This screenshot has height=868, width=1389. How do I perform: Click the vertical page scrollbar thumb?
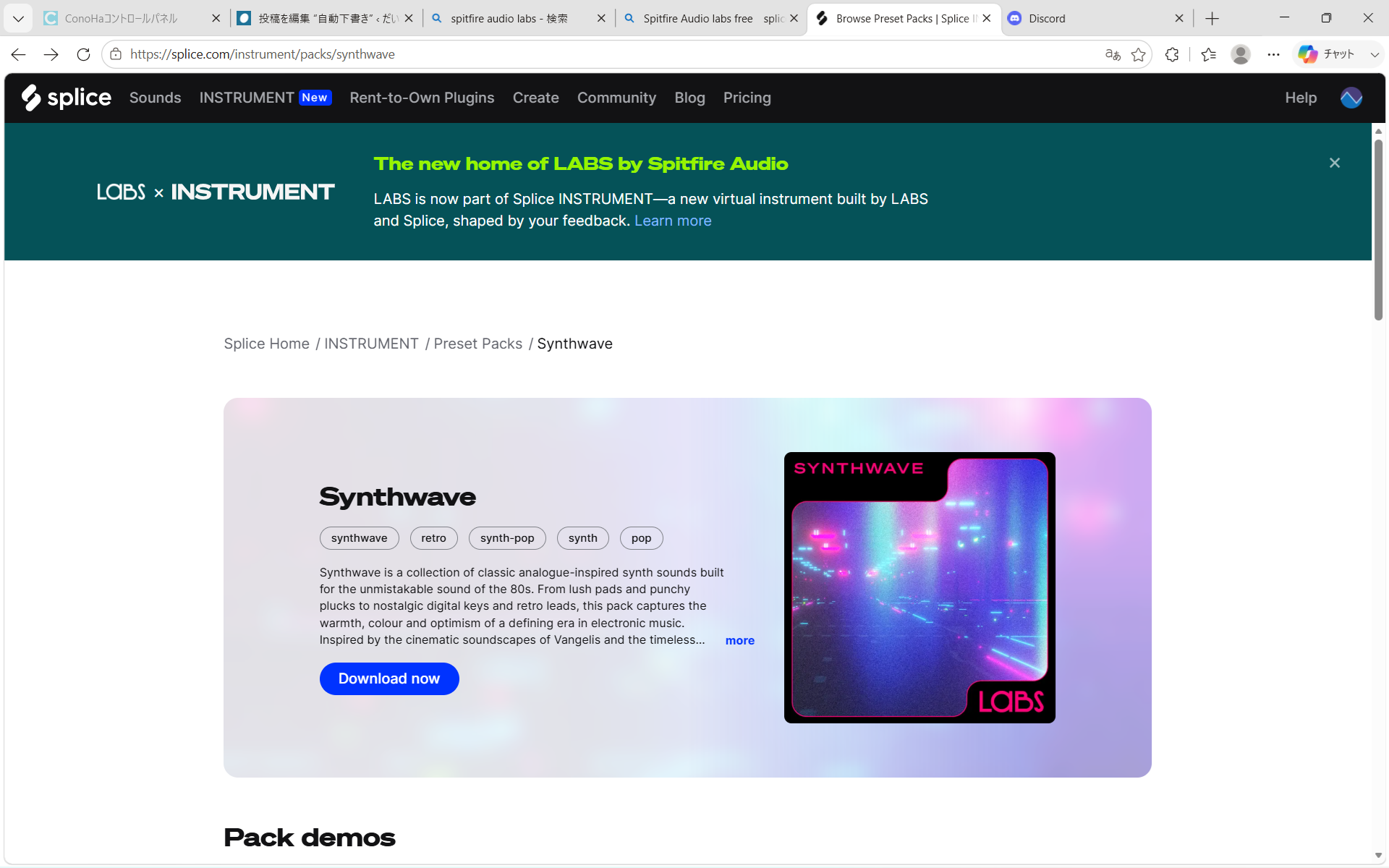(1378, 230)
